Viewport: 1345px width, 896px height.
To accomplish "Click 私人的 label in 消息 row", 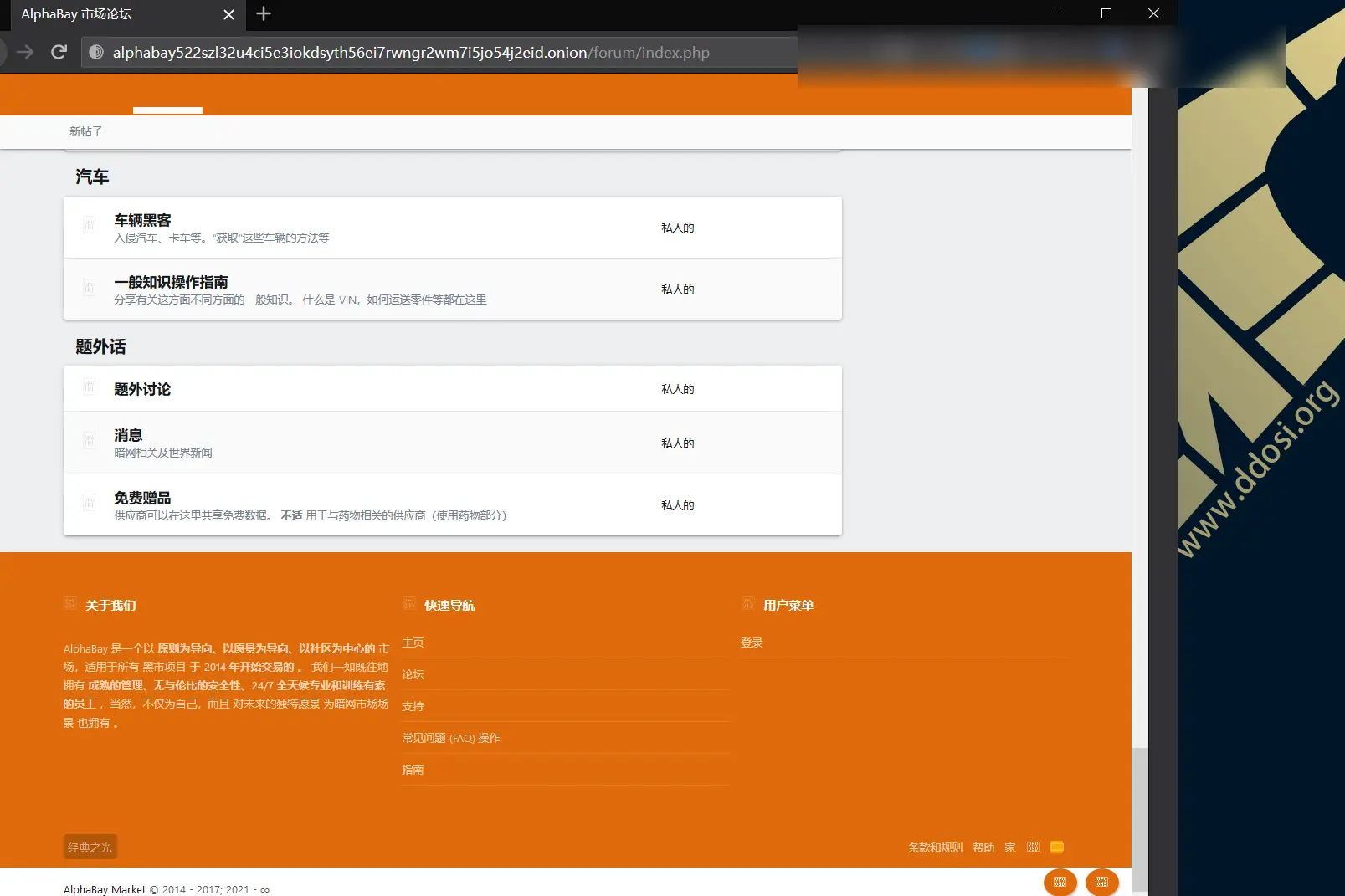I will (677, 443).
